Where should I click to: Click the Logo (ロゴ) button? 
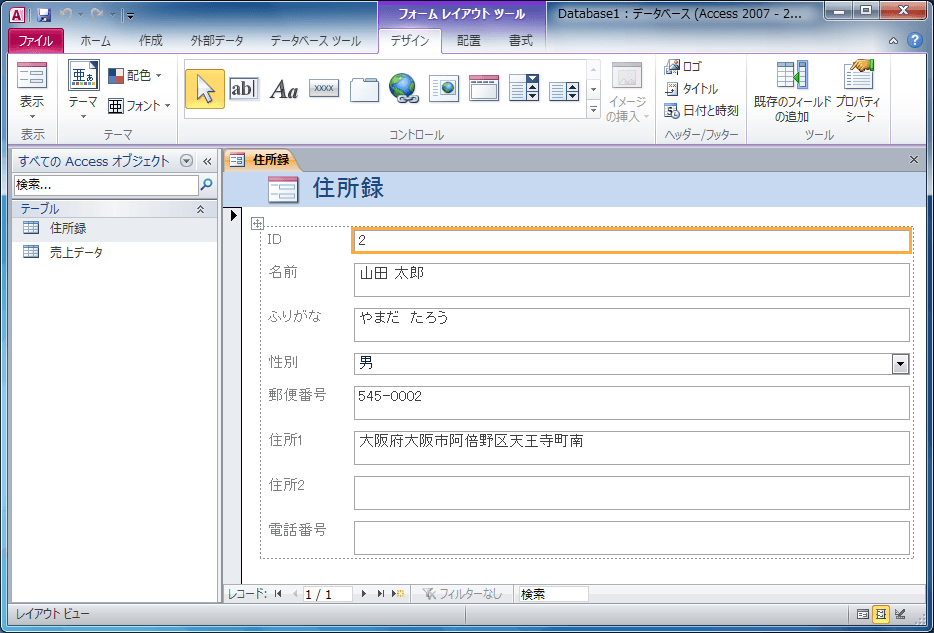tap(683, 67)
